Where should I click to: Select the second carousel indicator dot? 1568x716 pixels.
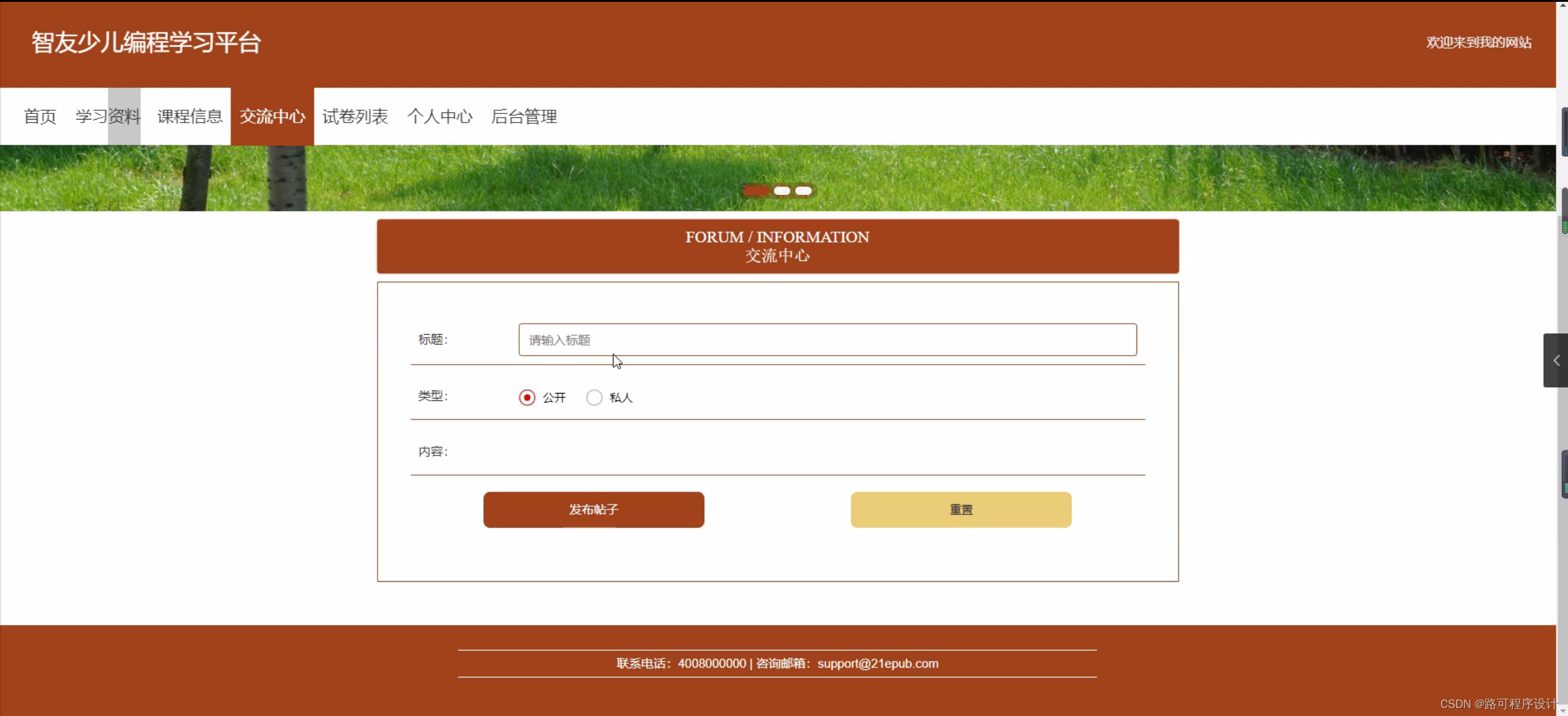(782, 191)
